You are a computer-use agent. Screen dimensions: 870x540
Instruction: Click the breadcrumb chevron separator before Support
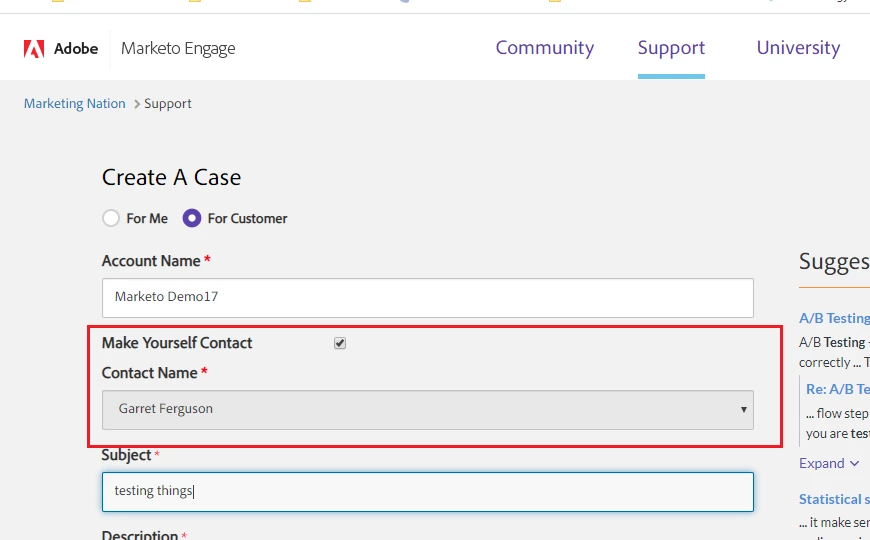(x=136, y=104)
